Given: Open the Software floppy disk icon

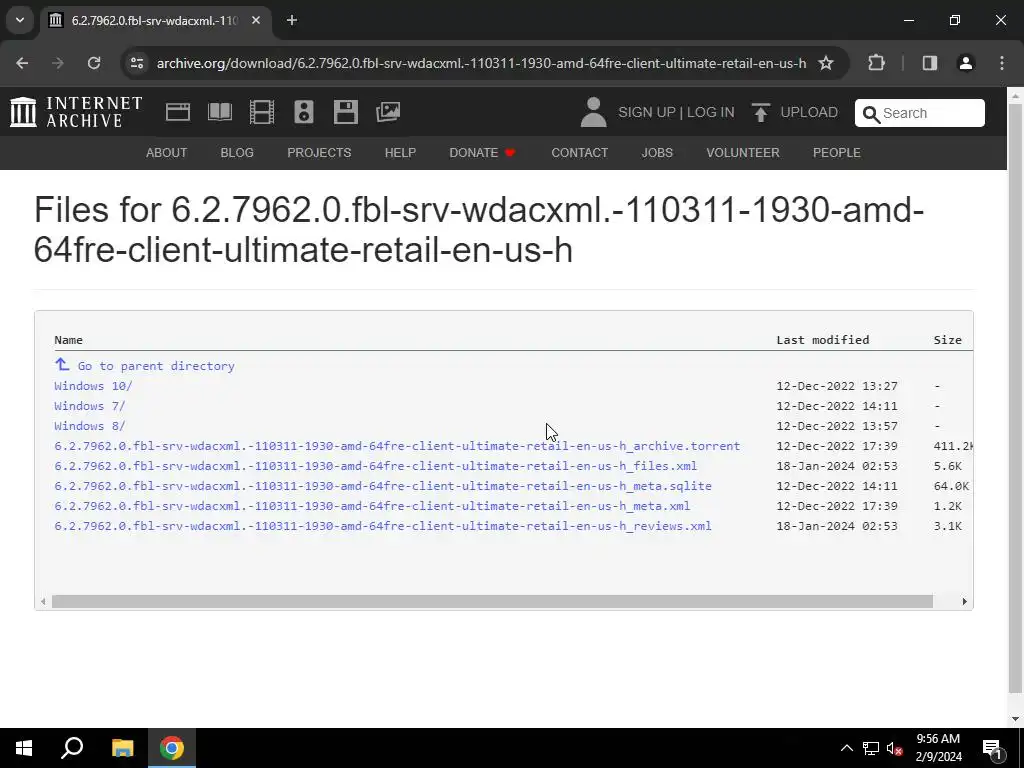Looking at the screenshot, I should [345, 112].
